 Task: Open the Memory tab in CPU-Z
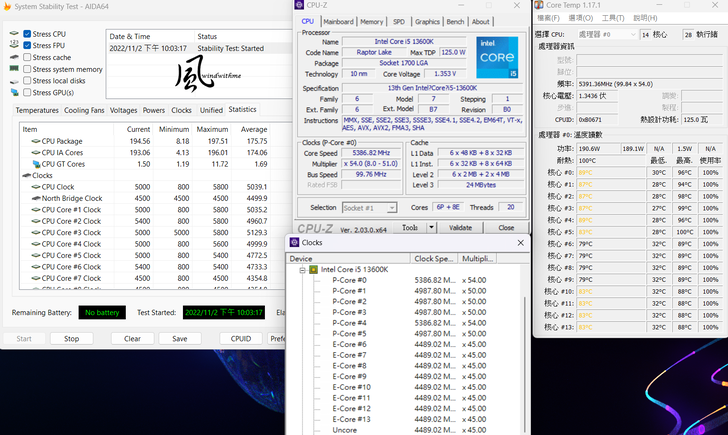point(371,21)
